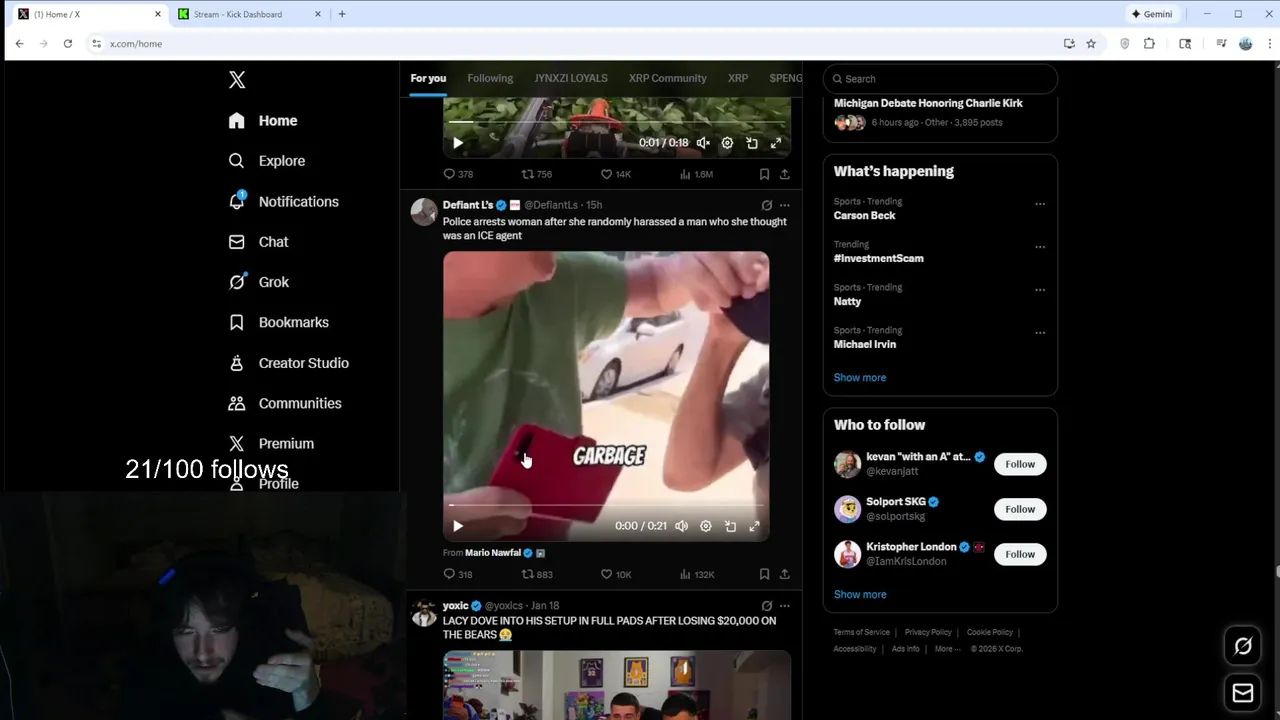Screen dimensions: 1280x720
Task: Toggle picture-in-picture on 0:21 video
Action: [730, 526]
